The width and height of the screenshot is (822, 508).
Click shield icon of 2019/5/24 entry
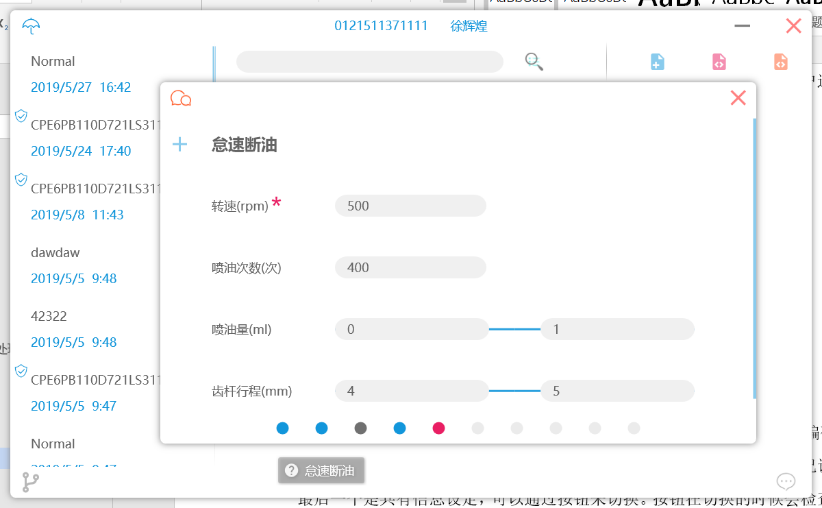21,116
